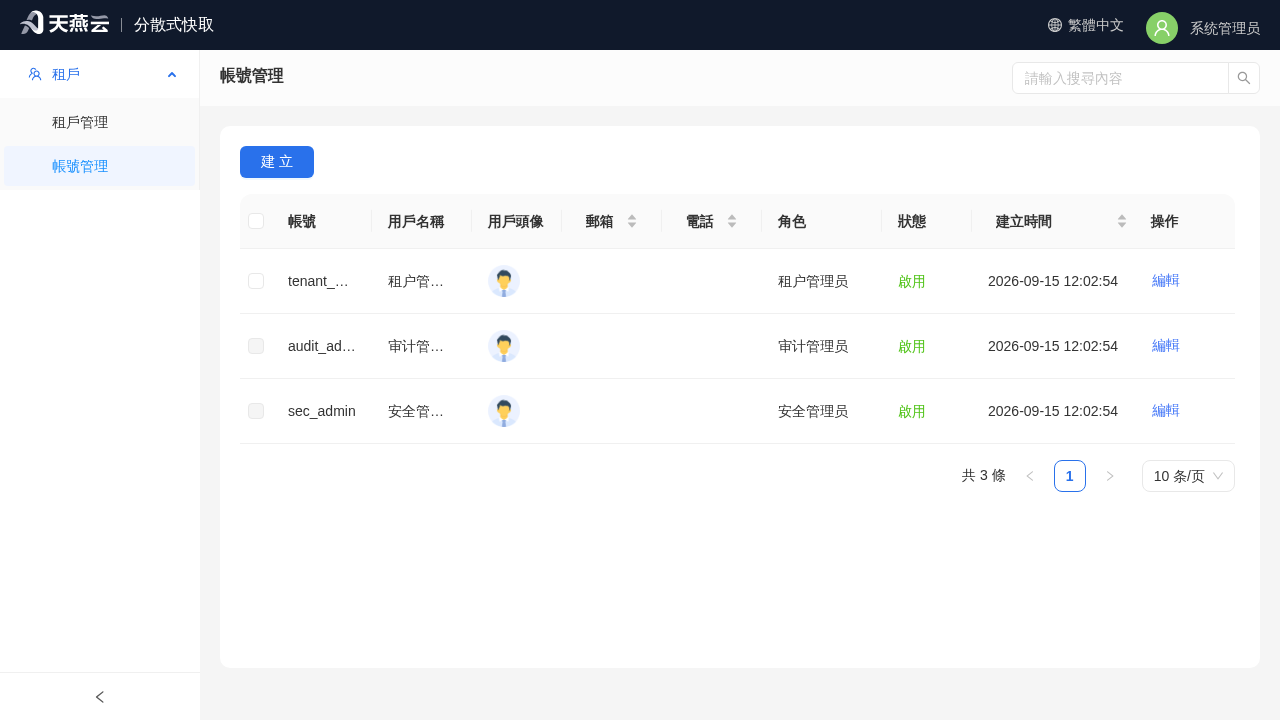Click the 啟用 status in sec_admin row
The width and height of the screenshot is (1280, 720).
[x=912, y=411]
